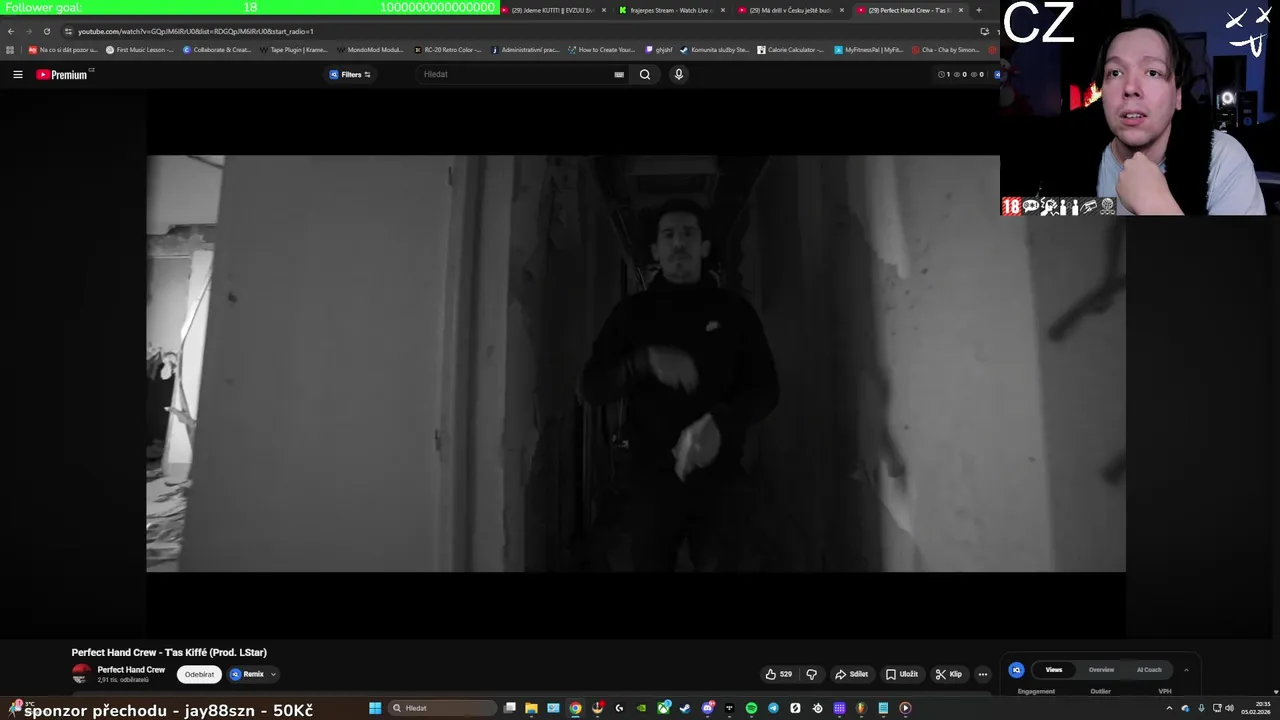The image size is (1280, 720).
Task: Open the Filters extension button
Action: coord(350,74)
